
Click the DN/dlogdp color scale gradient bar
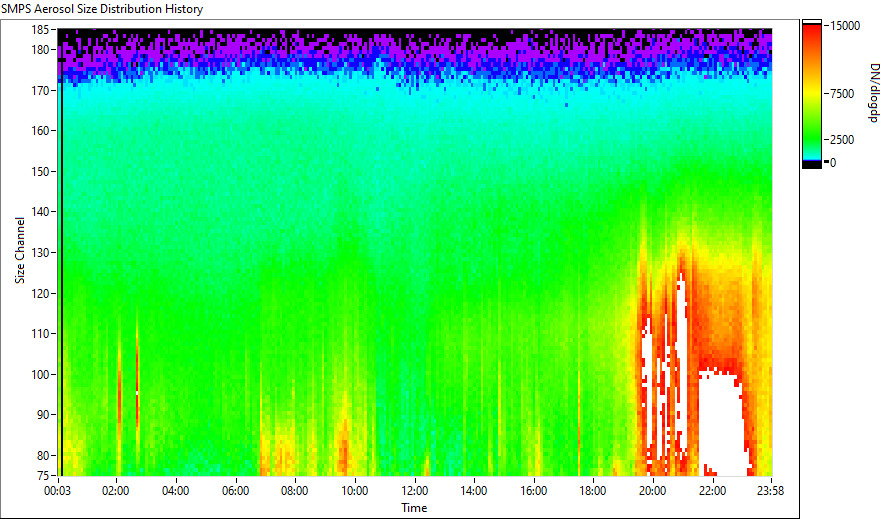pyautogui.click(x=812, y=94)
